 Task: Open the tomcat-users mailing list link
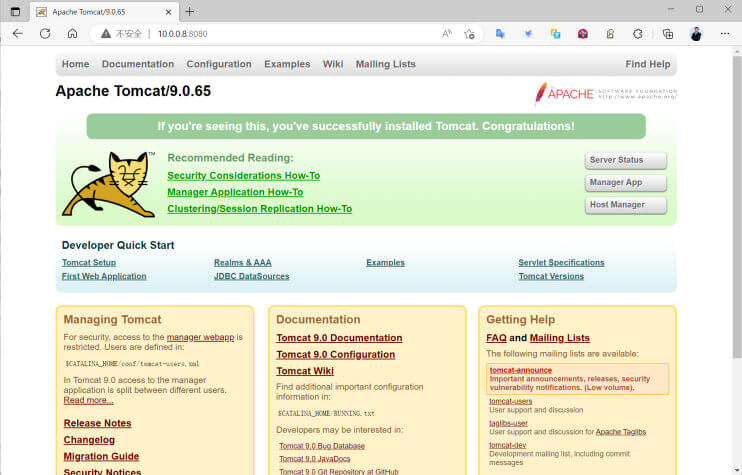[511, 401]
